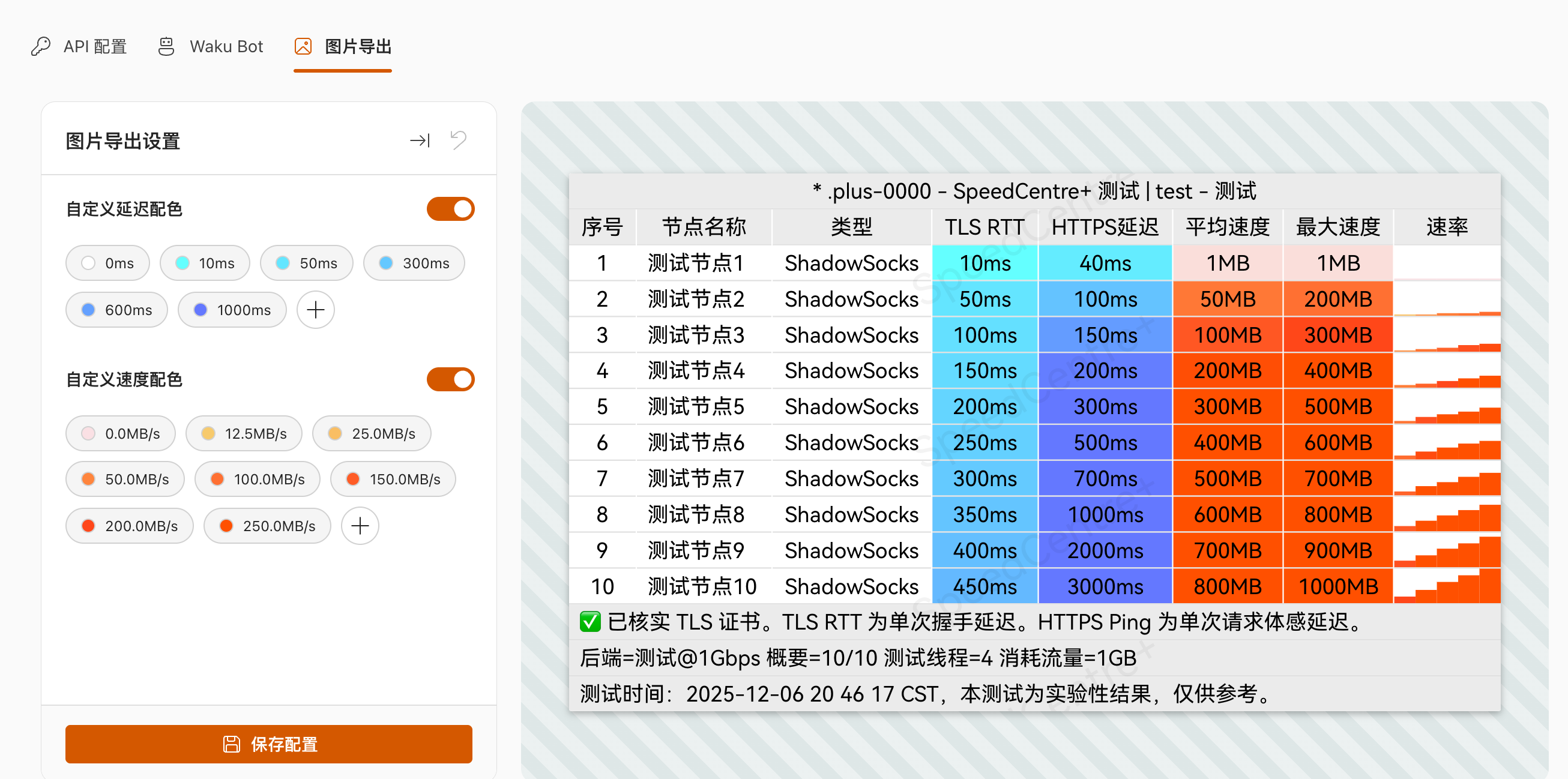This screenshot has width=1568, height=779.
Task: Select the 12.5MB/s speed color chip
Action: [x=244, y=433]
